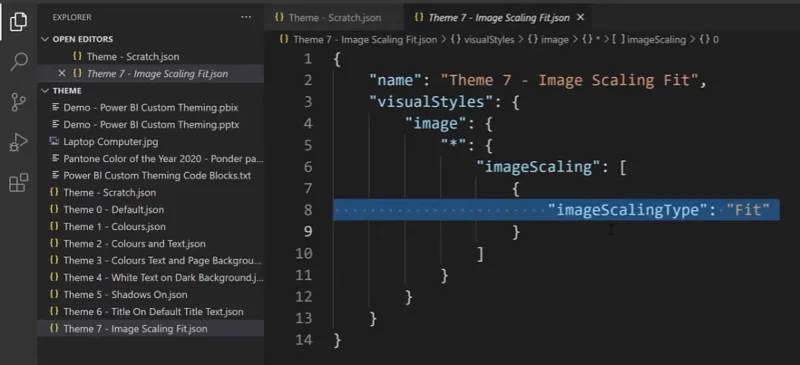Click the "Theme 7 - Image Scaling Fit" string value
The width and height of the screenshot is (800, 365).
569,81
